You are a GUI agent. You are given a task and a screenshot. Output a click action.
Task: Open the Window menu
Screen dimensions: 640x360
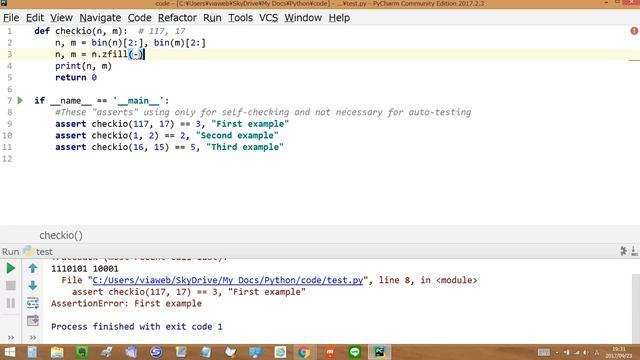(303, 18)
